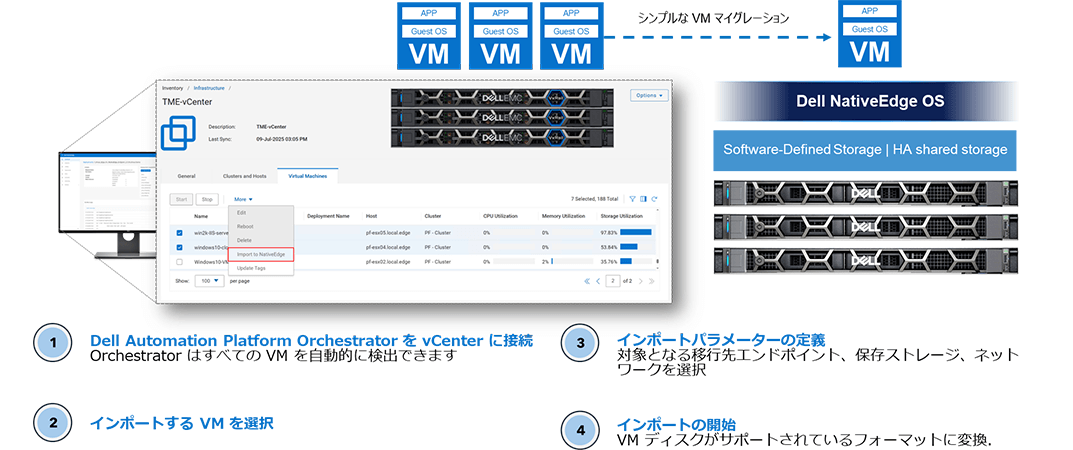The width and height of the screenshot is (1073, 450).
Task: Open the column chooser icon
Action: [x=643, y=199]
